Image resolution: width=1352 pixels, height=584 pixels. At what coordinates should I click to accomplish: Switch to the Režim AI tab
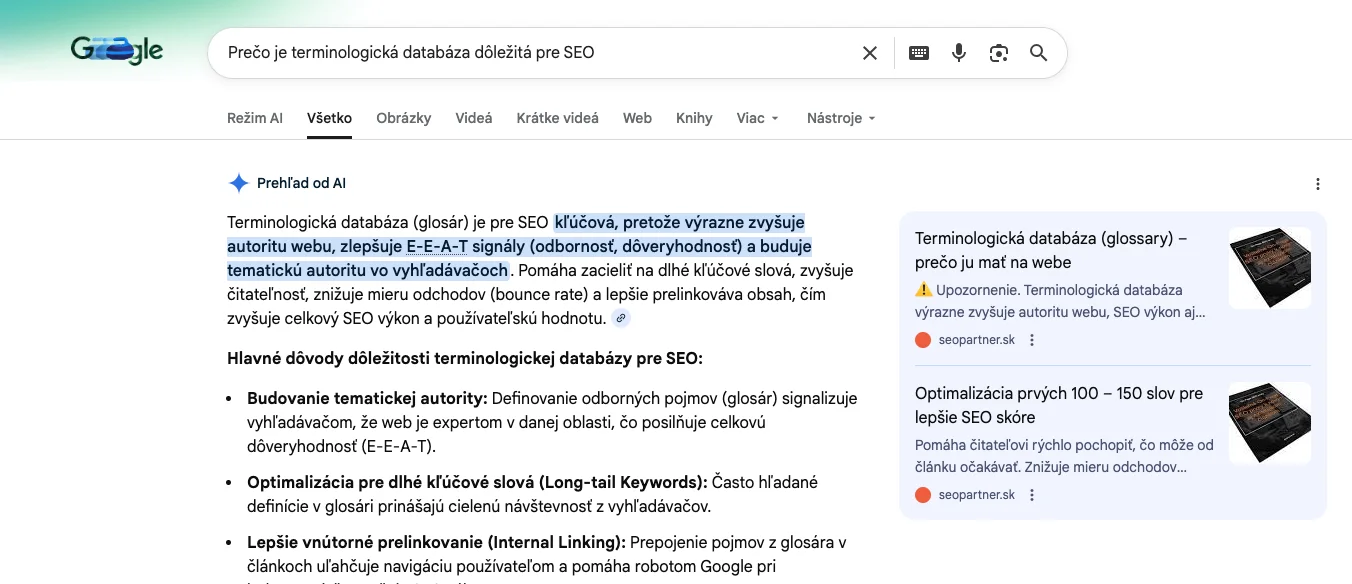pyautogui.click(x=255, y=118)
